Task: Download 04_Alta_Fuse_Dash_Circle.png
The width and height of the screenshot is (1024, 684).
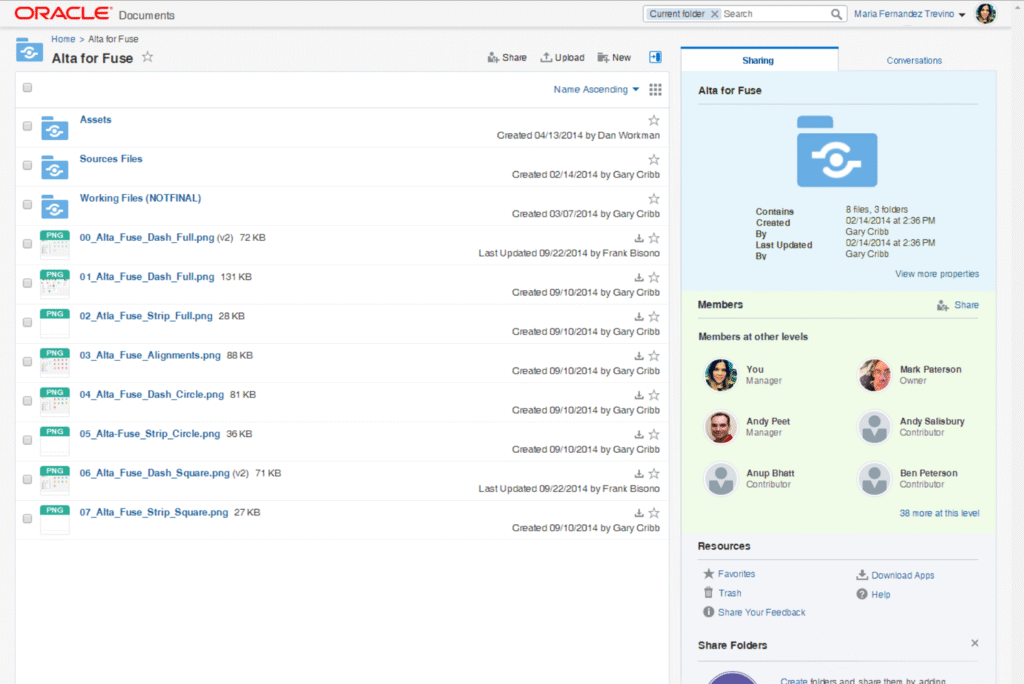Action: [x=639, y=395]
